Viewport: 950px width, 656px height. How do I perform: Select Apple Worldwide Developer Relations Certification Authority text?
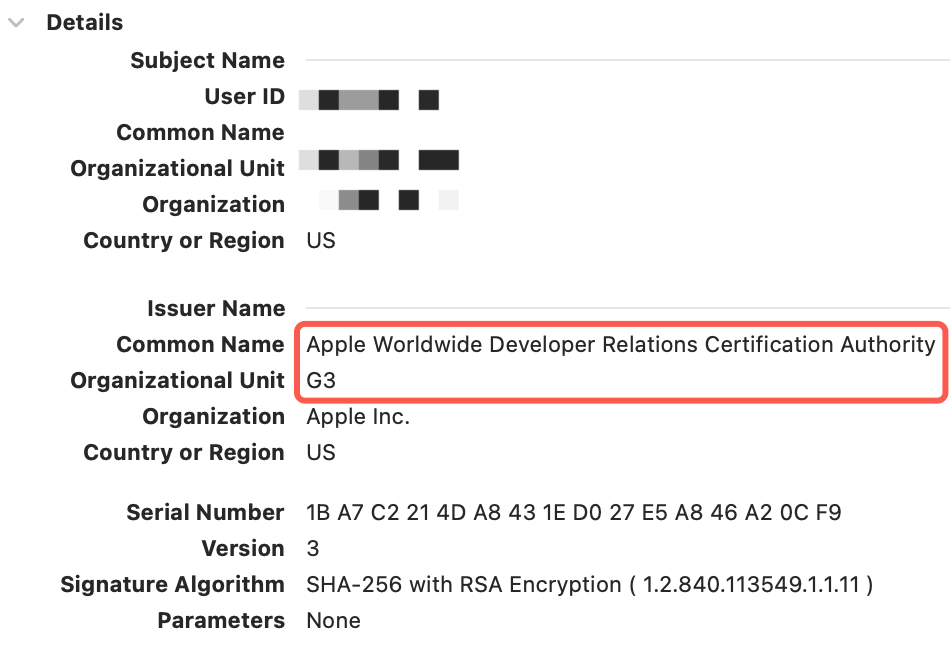tap(620, 345)
